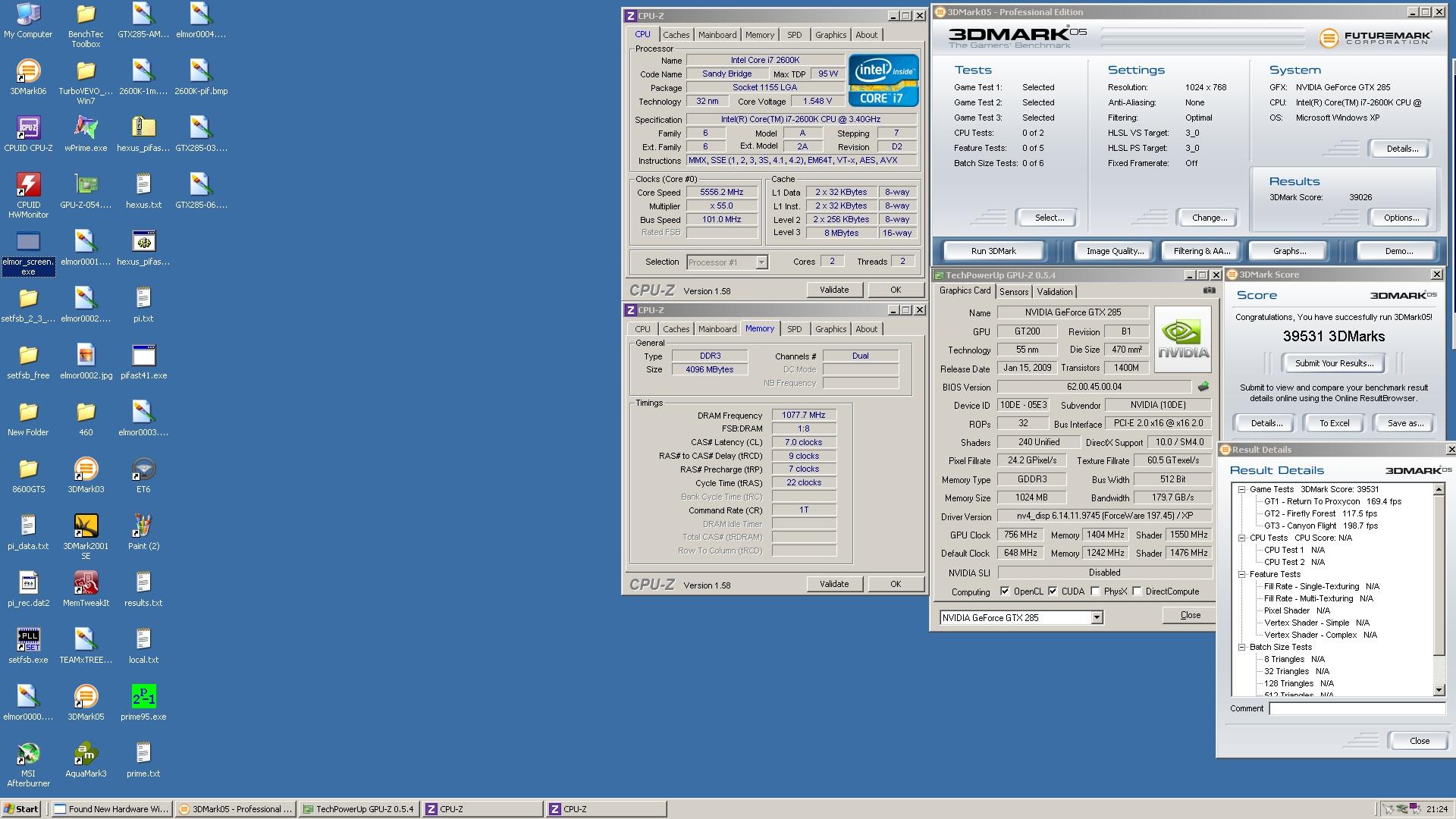Viewport: 1456px width, 819px height.
Task: Click Filtering & AA button
Action: point(1202,251)
